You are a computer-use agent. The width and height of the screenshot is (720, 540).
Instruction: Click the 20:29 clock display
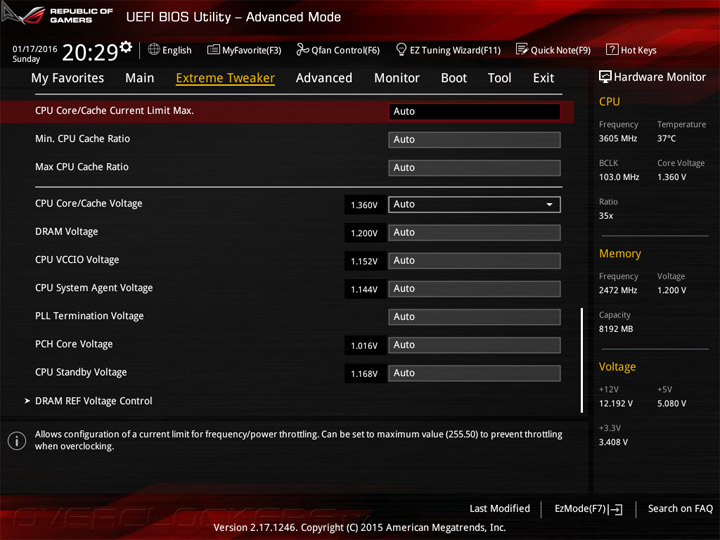(90, 53)
